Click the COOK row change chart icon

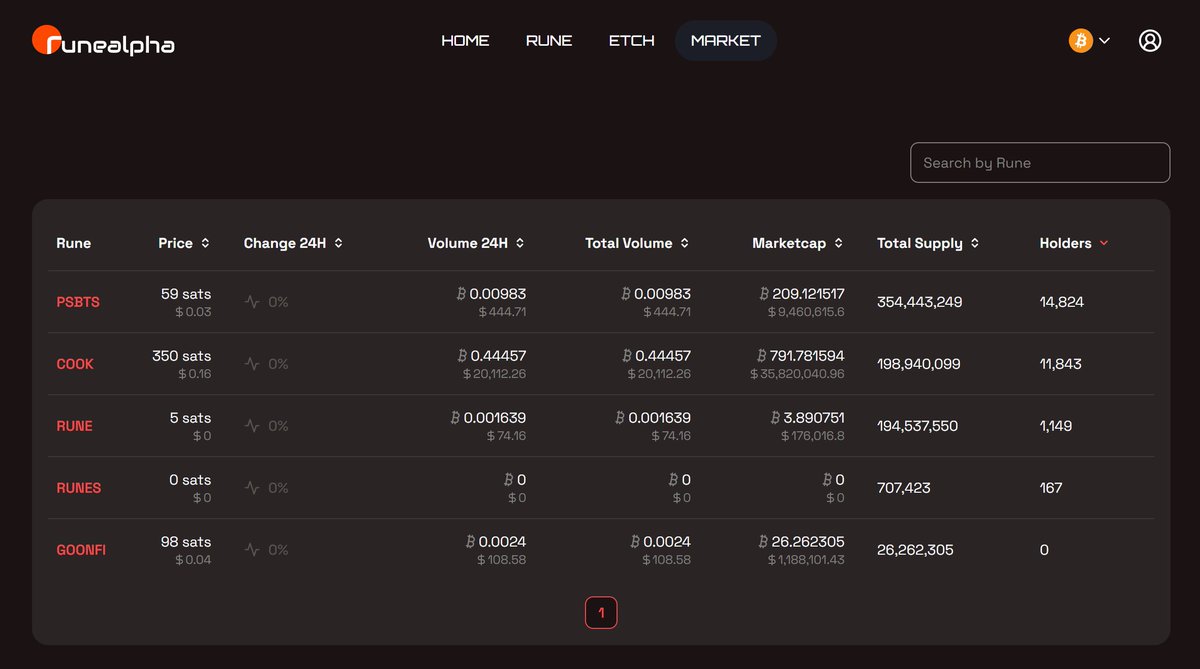[x=252, y=364]
